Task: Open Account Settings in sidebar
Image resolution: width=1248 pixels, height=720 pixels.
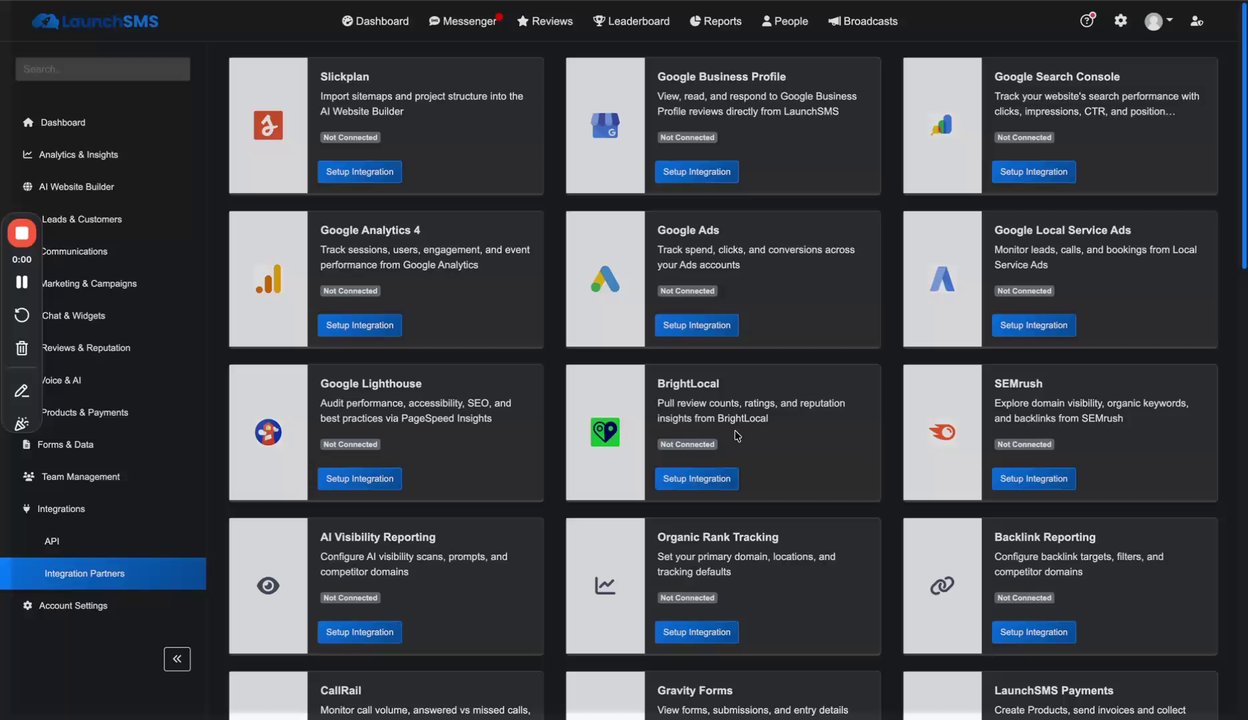Action: click(x=103, y=606)
